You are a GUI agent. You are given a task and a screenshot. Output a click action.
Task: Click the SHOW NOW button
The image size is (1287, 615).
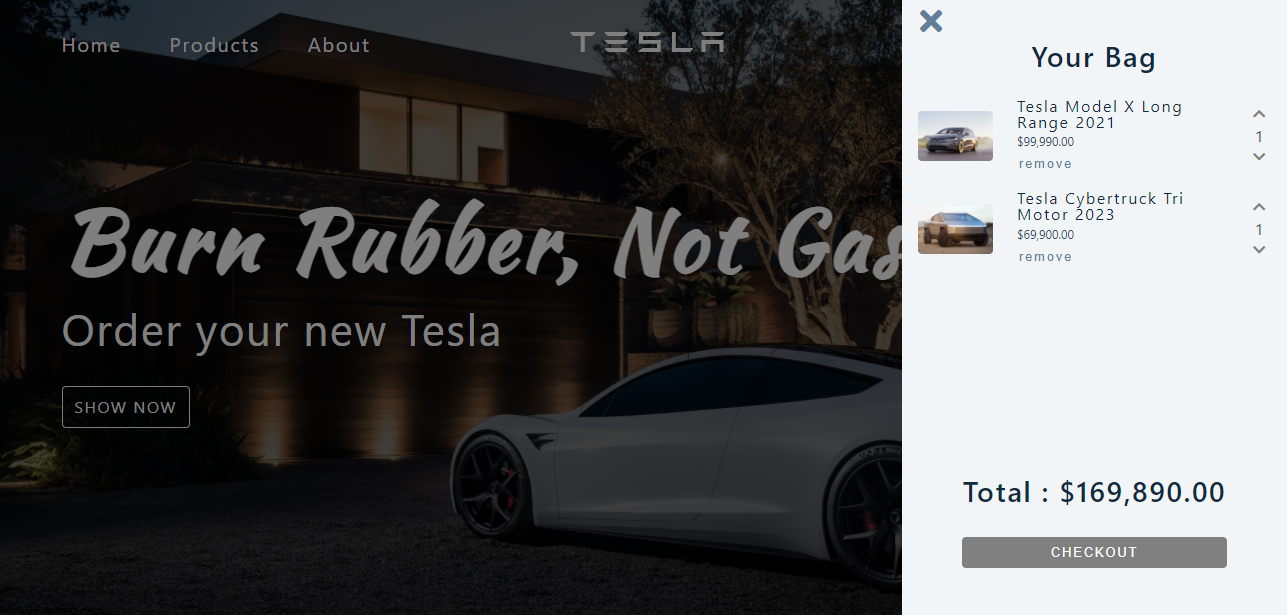[126, 407]
